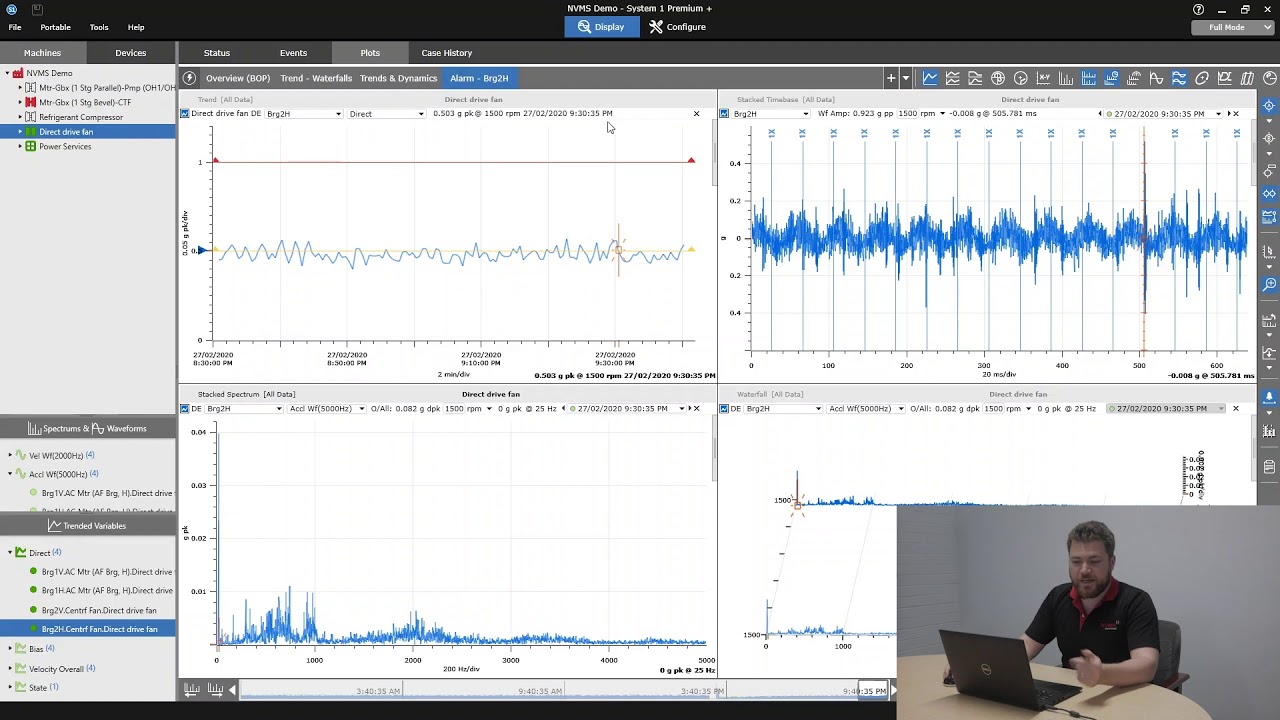
Task: Toggle the Stacked Spectrum header checkbox
Action: click(x=184, y=408)
